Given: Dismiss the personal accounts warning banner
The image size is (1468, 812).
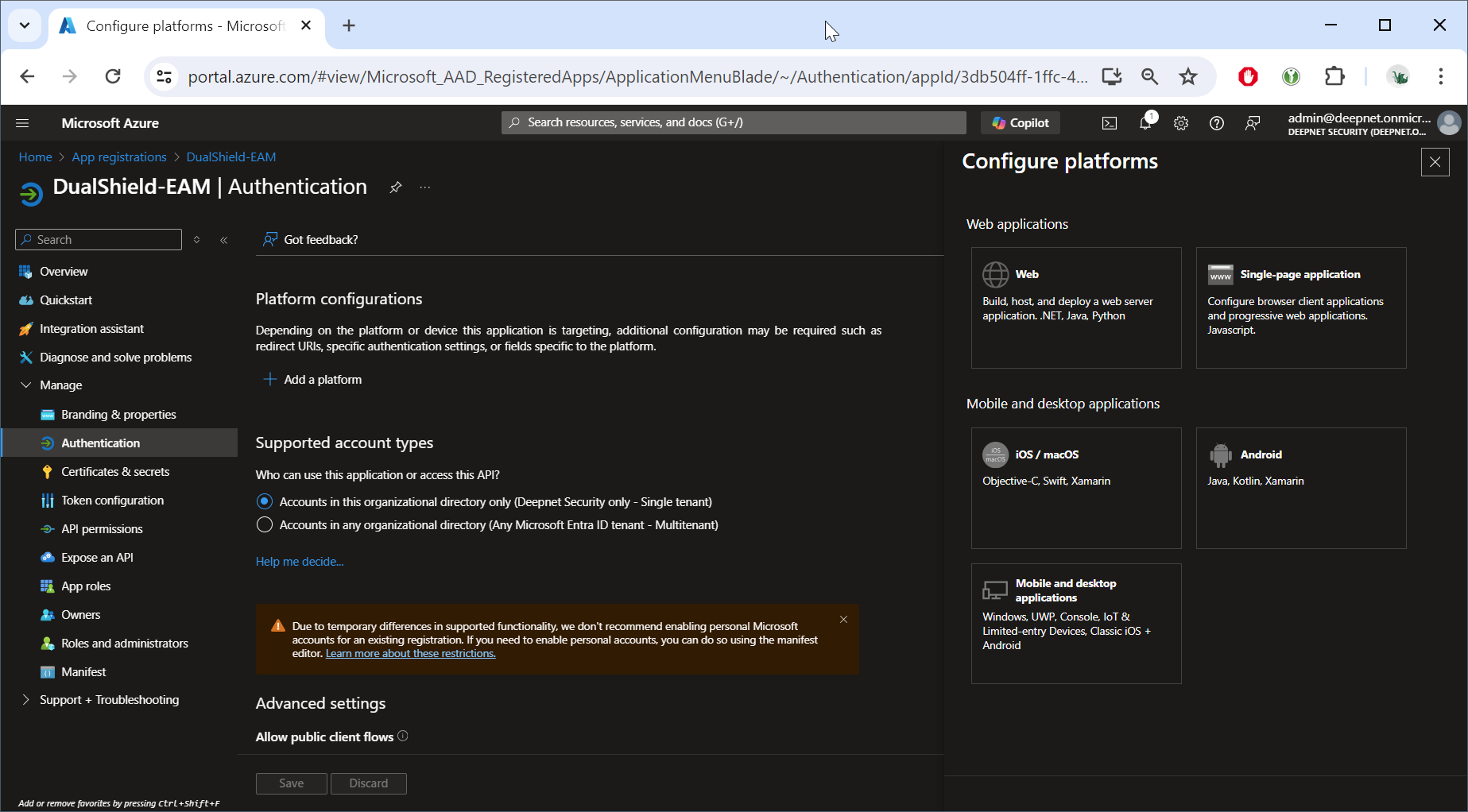Looking at the screenshot, I should 843,620.
